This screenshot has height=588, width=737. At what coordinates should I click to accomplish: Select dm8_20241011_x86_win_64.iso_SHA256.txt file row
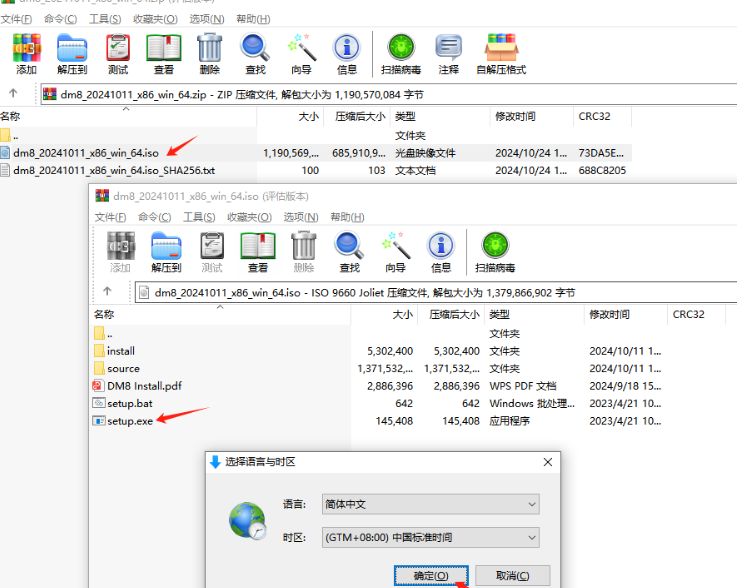coord(315,170)
